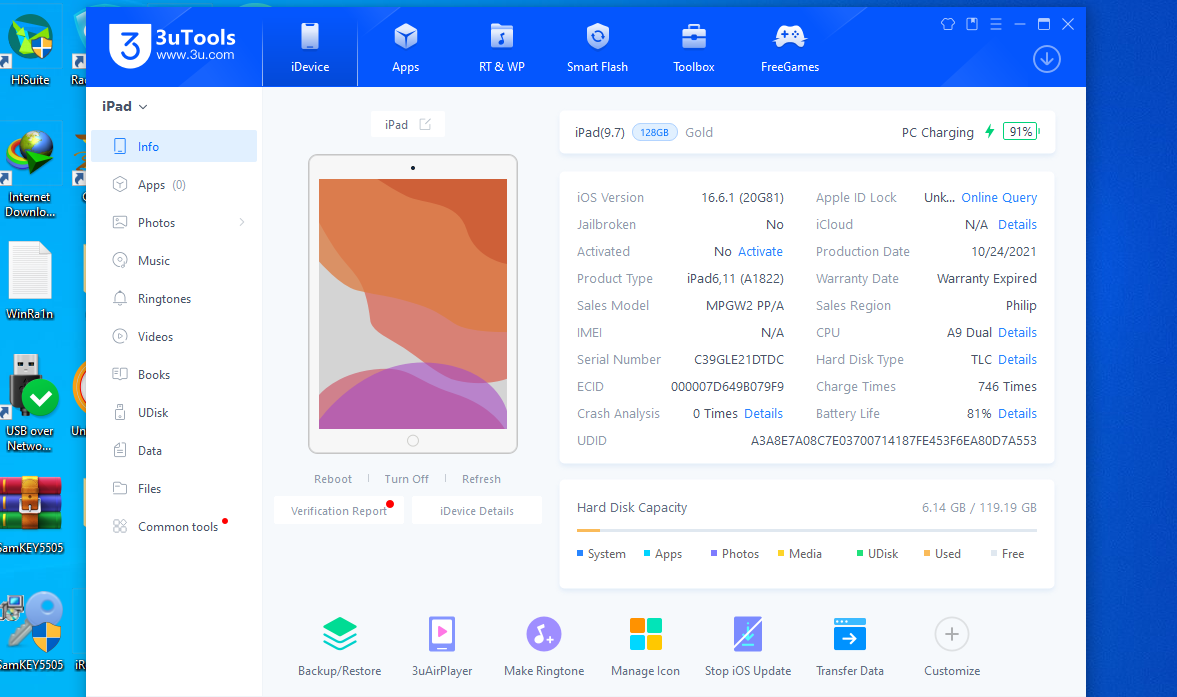Click the 3uTools logo
Viewport: 1177px width, 697px height.
tap(173, 45)
